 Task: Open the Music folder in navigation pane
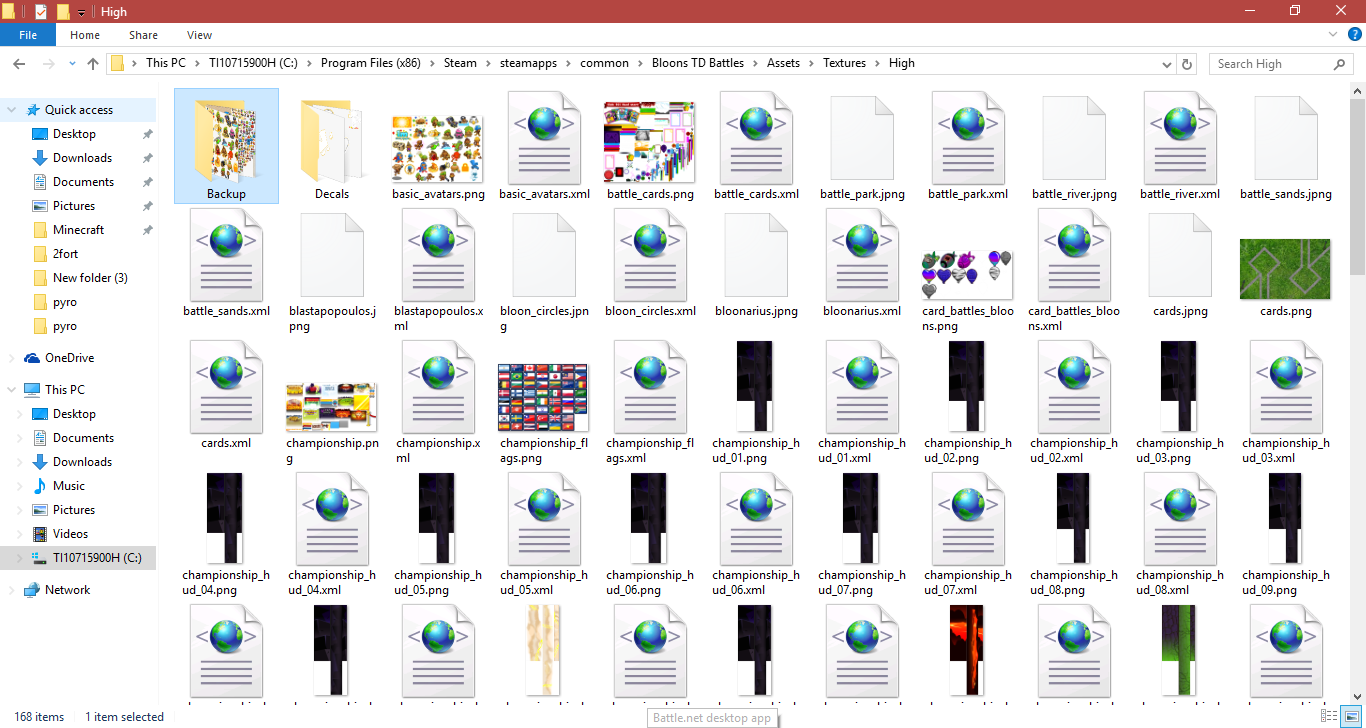pyautogui.click(x=68, y=486)
